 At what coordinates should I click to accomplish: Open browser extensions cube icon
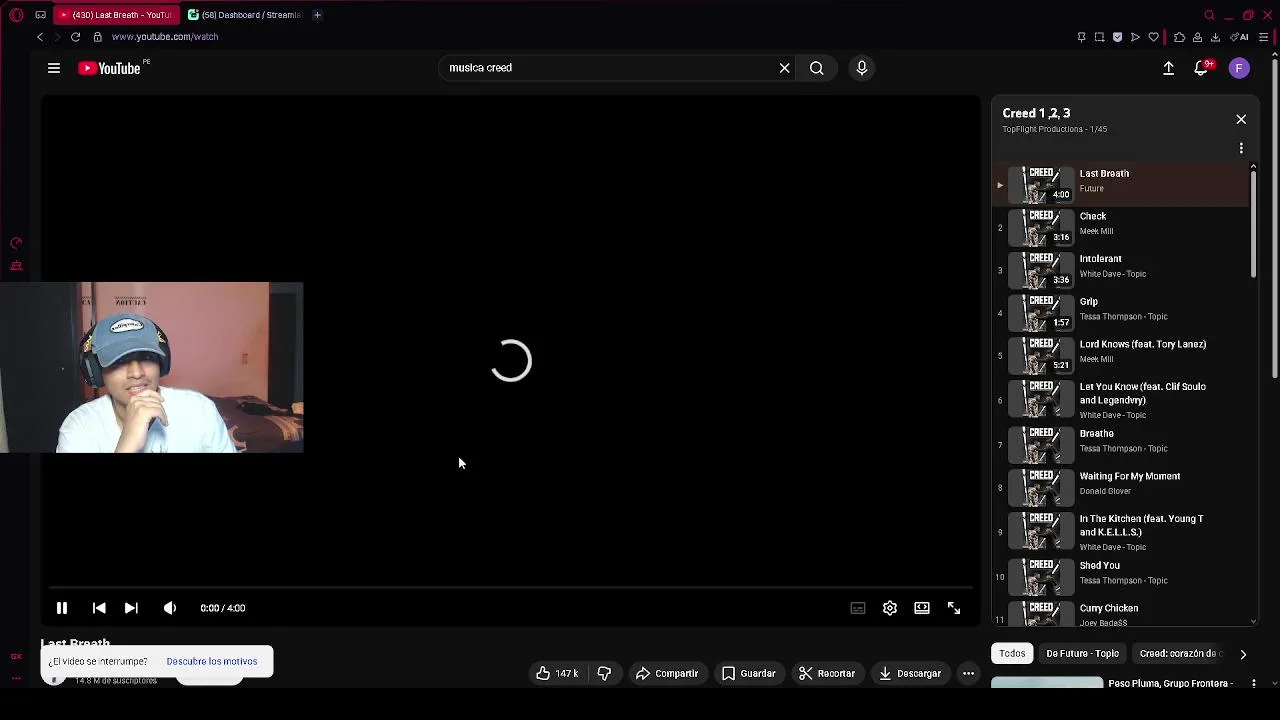pos(1179,37)
